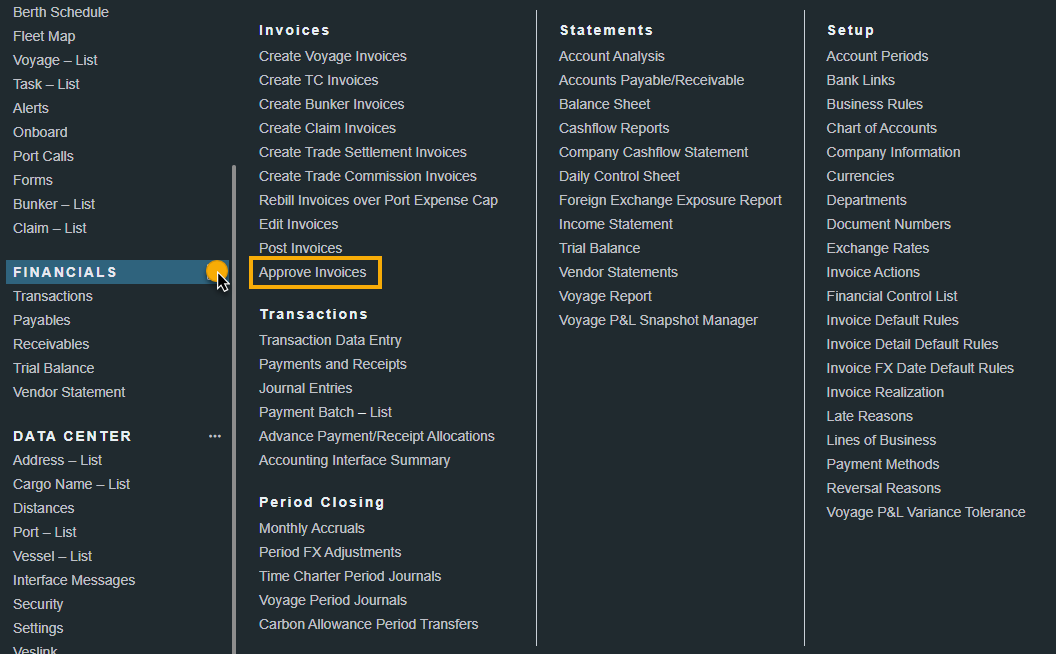Open Foreign Exchange Exposure Report
Image resolution: width=1056 pixels, height=654 pixels.
click(670, 200)
